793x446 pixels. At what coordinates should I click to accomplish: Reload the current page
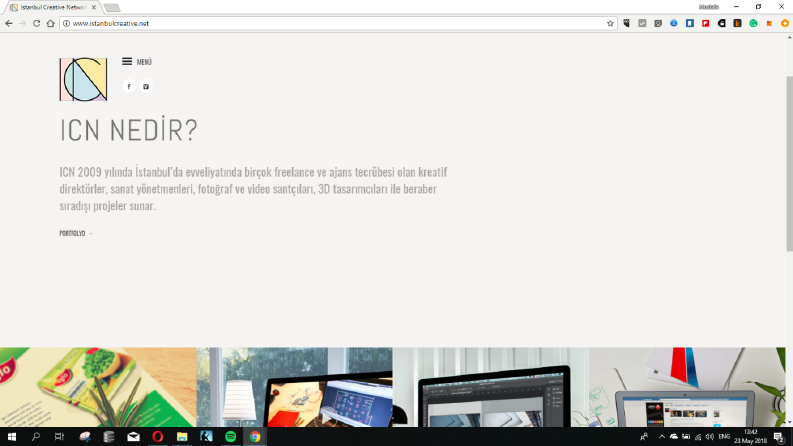36,23
